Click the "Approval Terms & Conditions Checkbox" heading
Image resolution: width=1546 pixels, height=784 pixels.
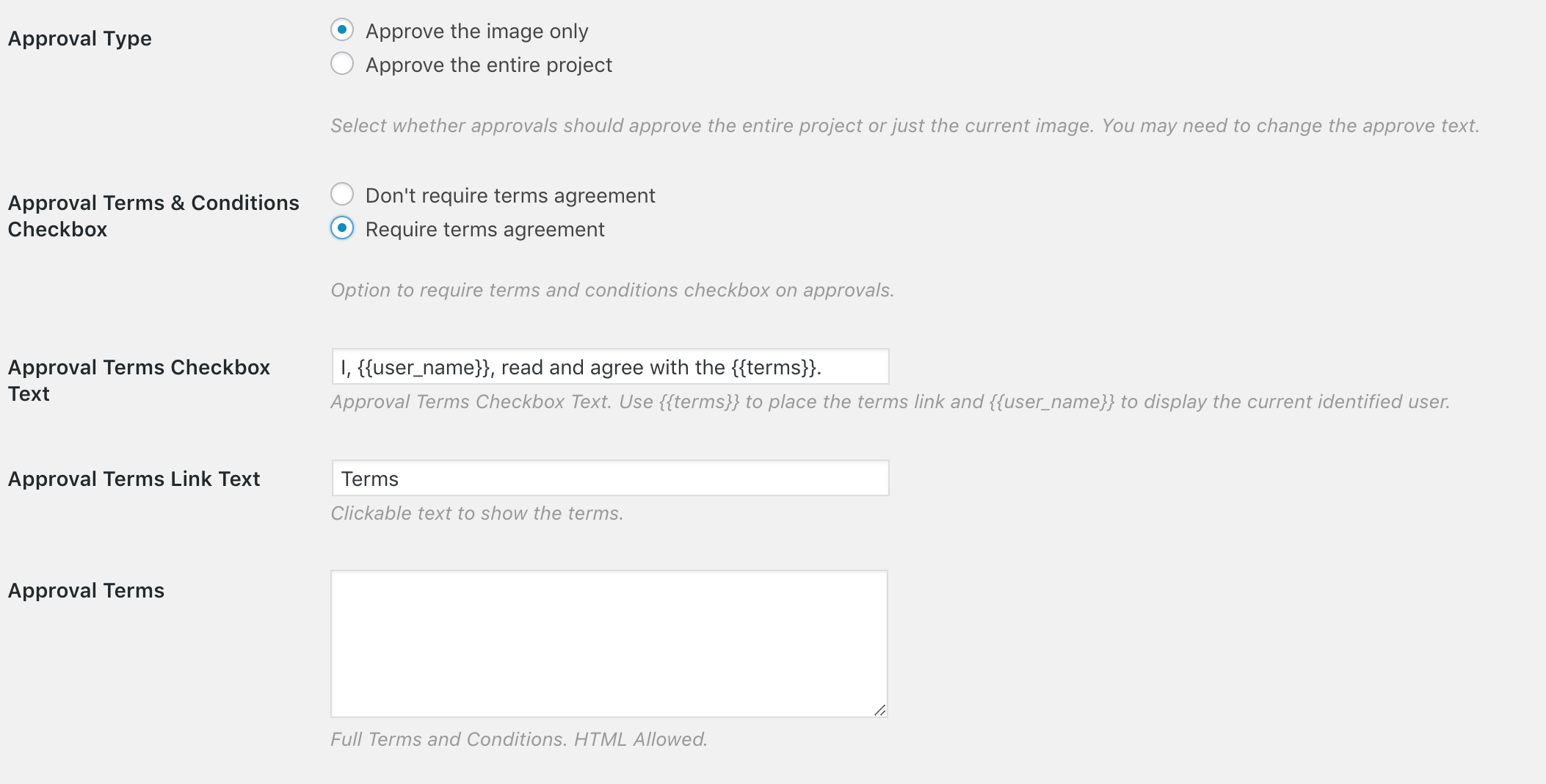(153, 216)
